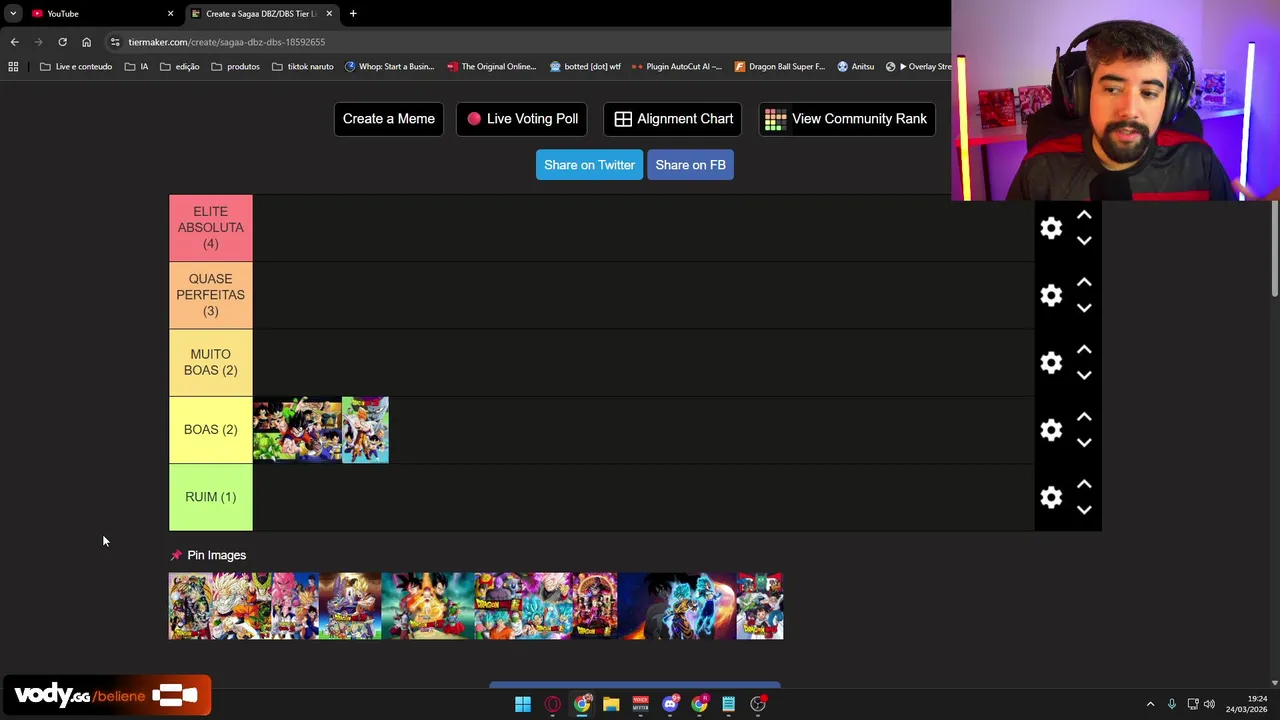This screenshot has width=1280, height=720.
Task: Move RUIM row up with arrow
Action: (x=1084, y=484)
